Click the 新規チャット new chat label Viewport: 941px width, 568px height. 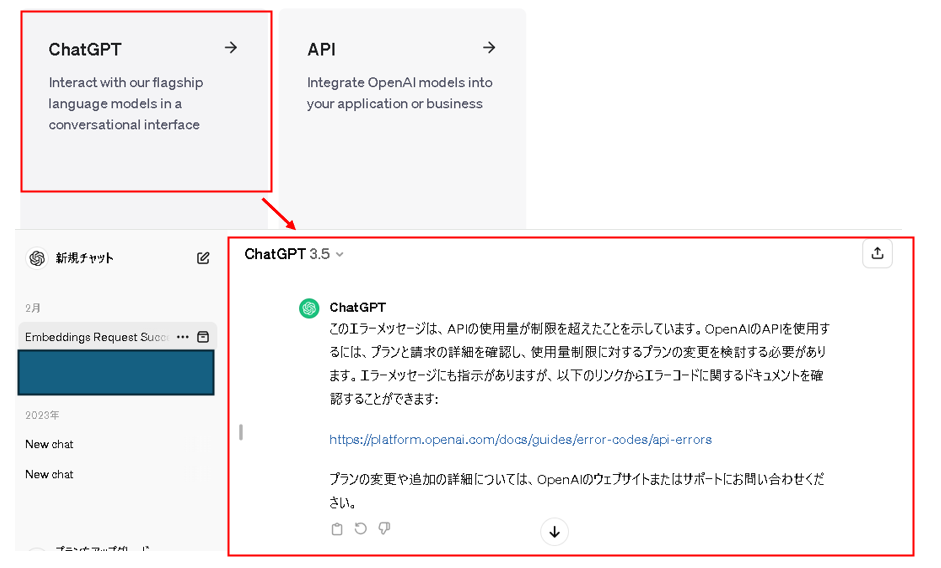click(84, 258)
